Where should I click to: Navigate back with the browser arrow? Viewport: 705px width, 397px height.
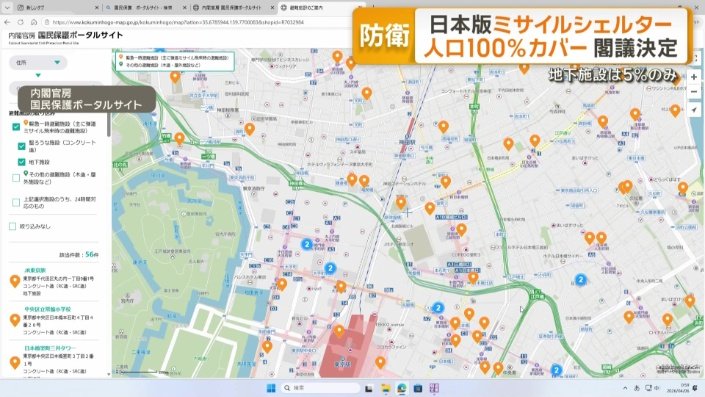coord(7,22)
